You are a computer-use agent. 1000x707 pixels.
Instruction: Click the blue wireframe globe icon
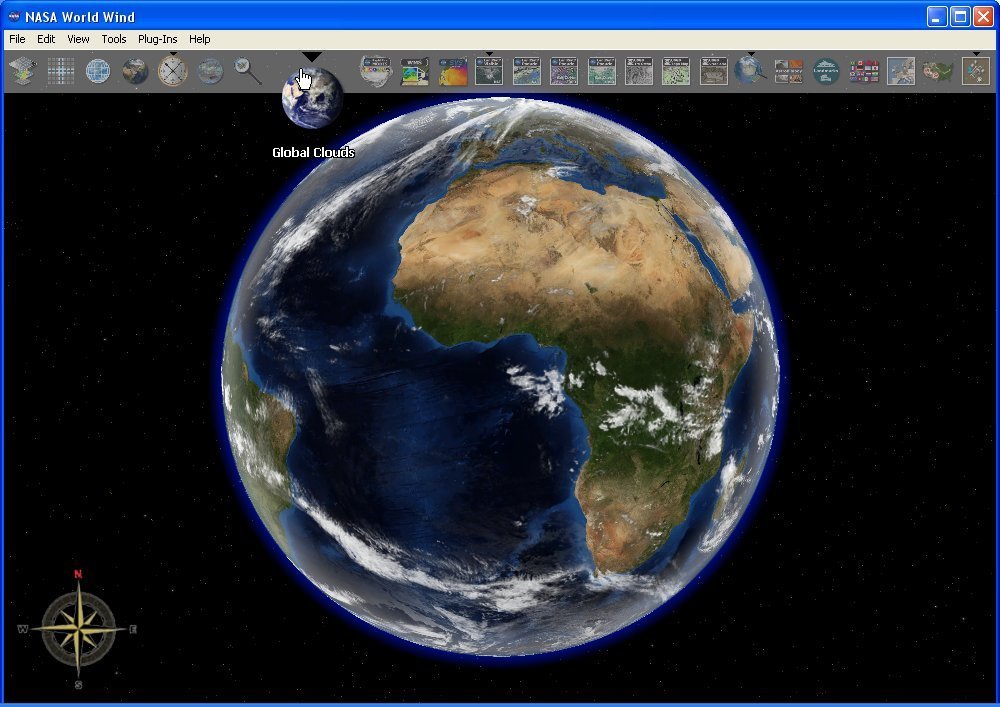[x=98, y=71]
